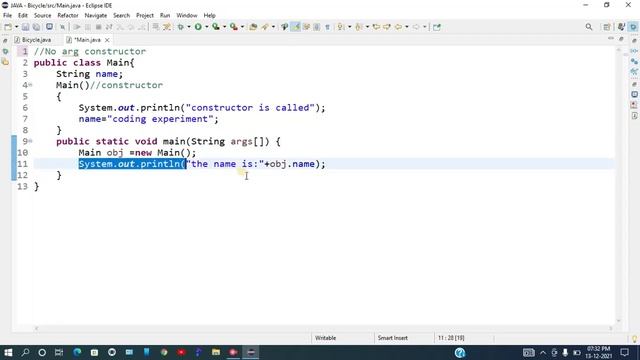640x360 pixels.
Task: Open Microsoft Edge from taskbar
Action: point(77,352)
